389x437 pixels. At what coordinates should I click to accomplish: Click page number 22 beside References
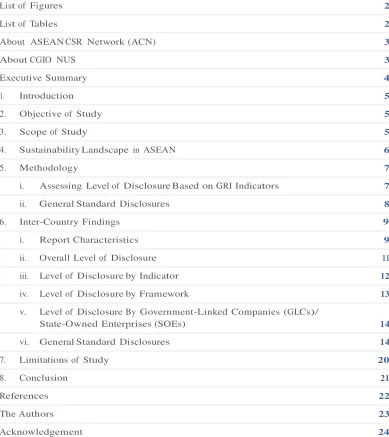pos(384,396)
